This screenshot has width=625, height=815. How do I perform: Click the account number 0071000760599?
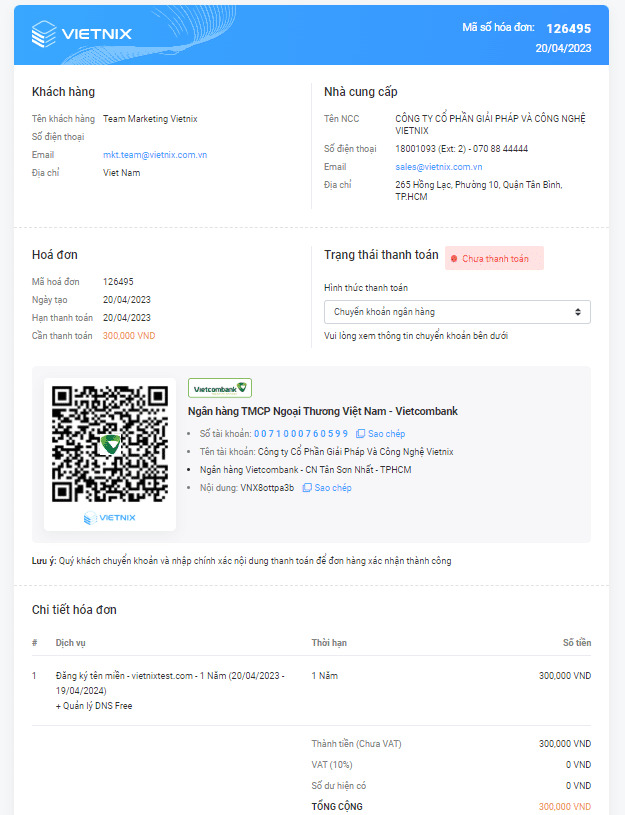click(301, 434)
